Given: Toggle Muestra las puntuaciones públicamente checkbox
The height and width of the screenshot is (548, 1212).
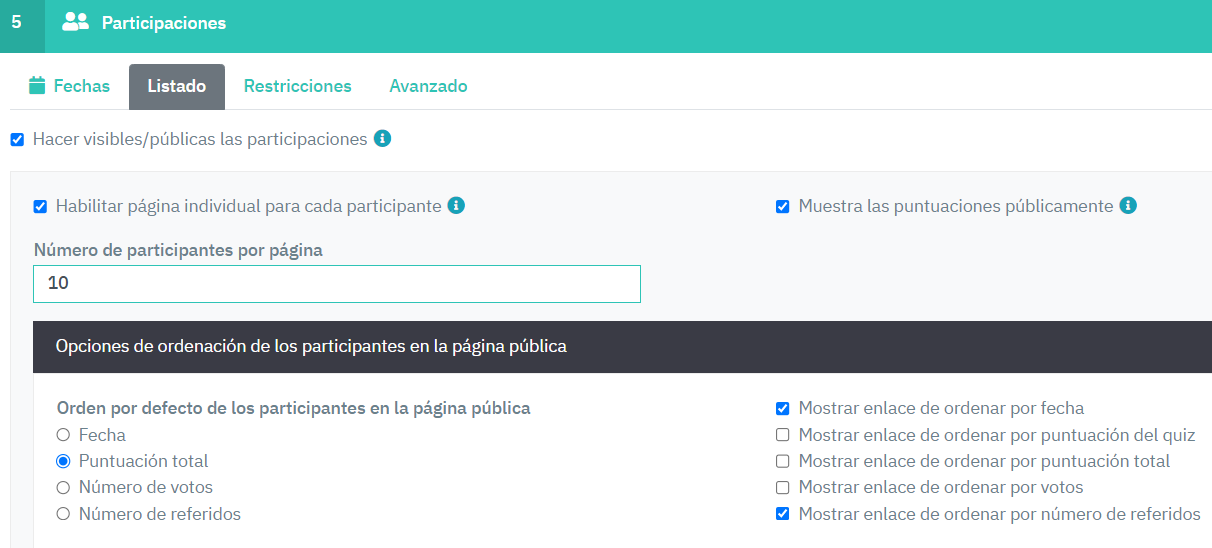Looking at the screenshot, I should 783,207.
